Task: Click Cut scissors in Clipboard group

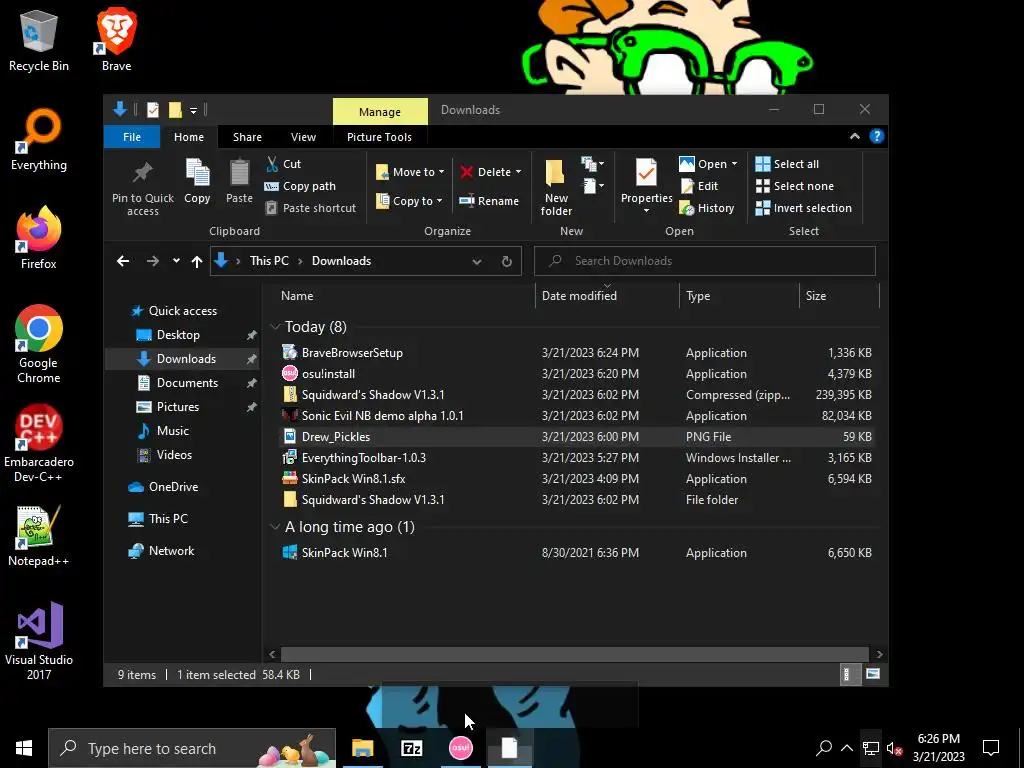Action: [x=272, y=164]
